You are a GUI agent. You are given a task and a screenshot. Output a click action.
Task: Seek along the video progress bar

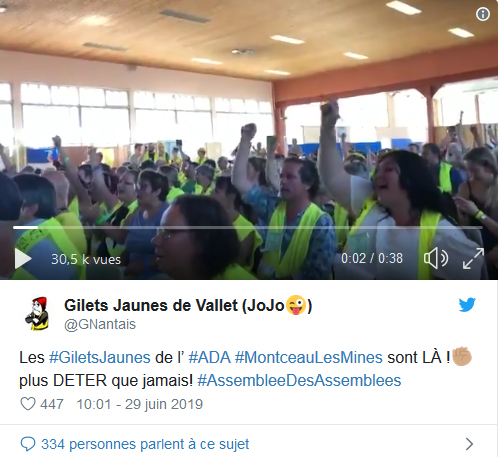click(248, 227)
